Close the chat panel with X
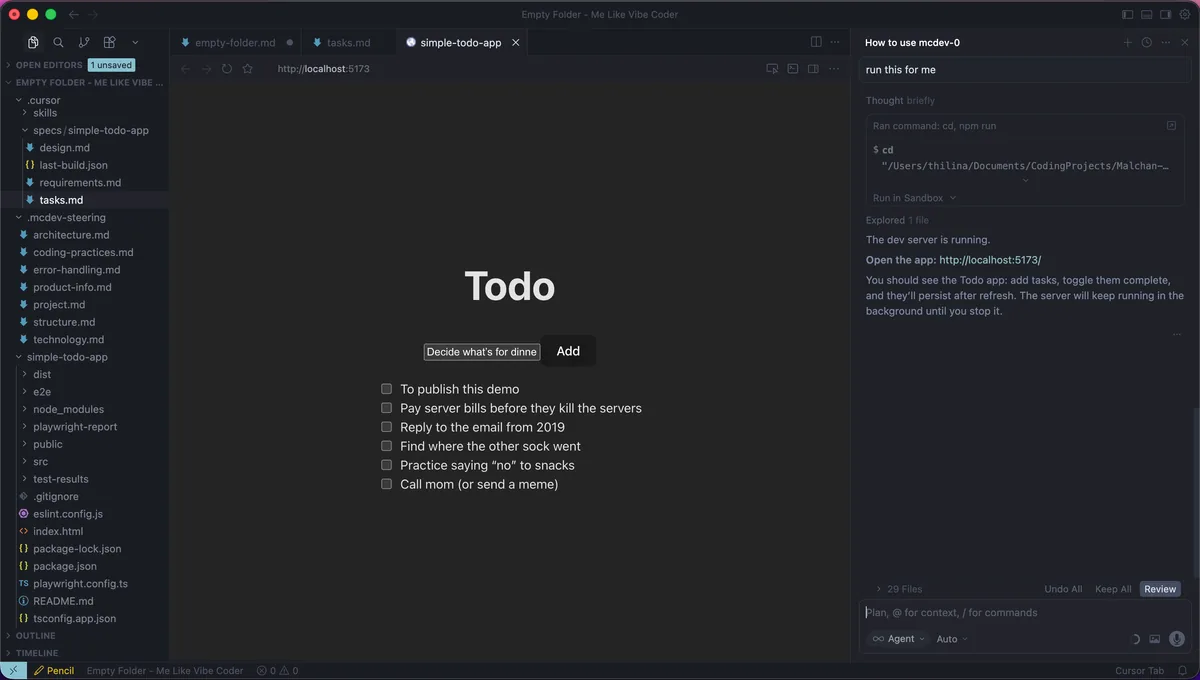 [1186, 42]
